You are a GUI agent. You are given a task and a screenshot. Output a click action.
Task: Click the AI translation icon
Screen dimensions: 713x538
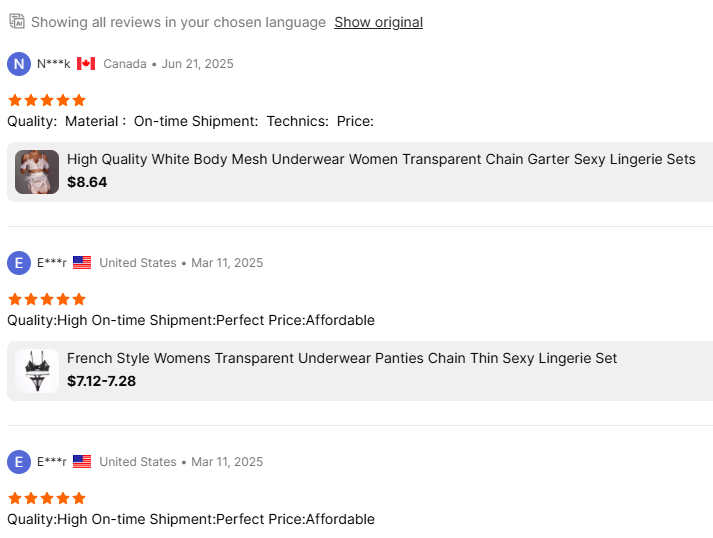(16, 21)
